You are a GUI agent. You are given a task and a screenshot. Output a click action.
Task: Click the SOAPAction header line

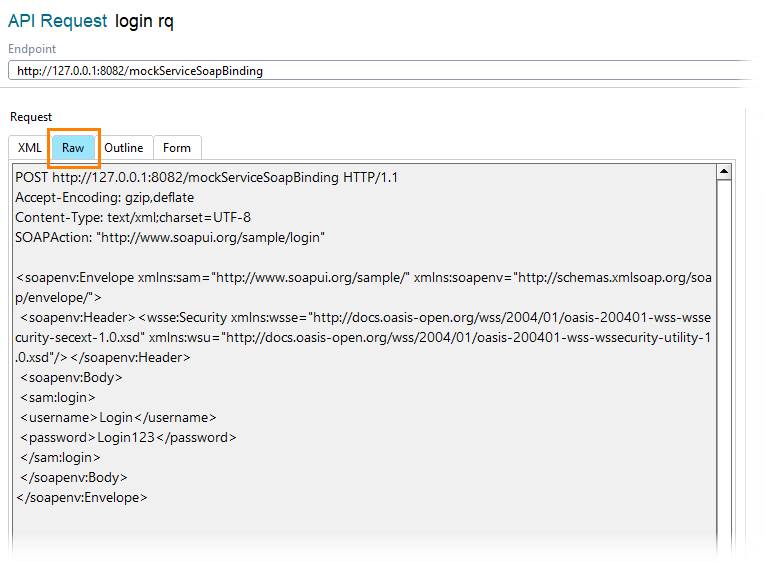170,237
